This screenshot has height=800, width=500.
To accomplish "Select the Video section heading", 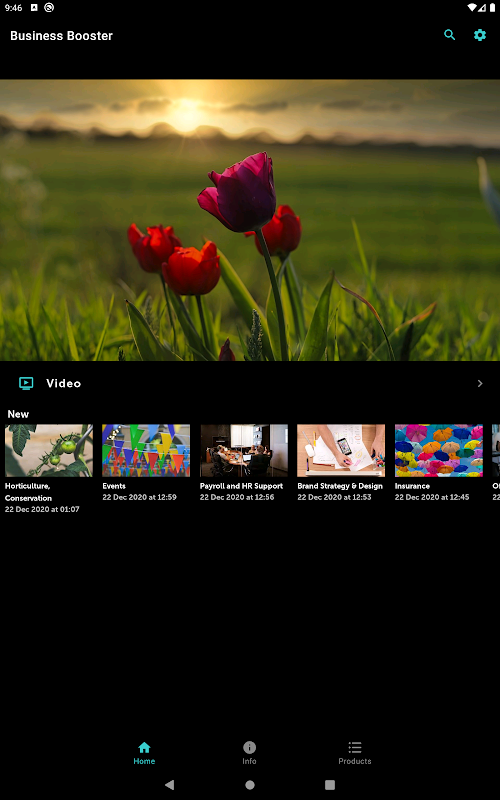I will pyautogui.click(x=63, y=383).
